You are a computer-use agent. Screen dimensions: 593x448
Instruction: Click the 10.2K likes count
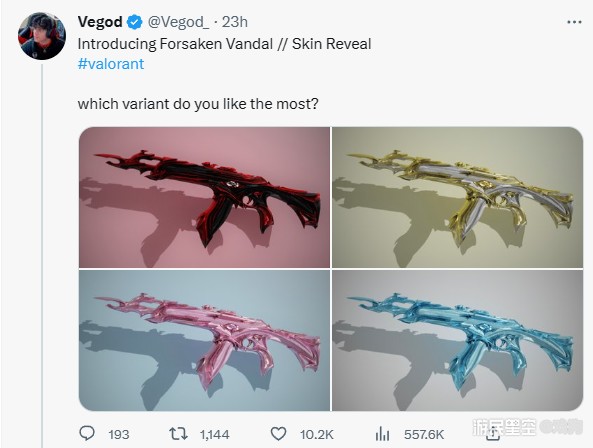pyautogui.click(x=317, y=434)
